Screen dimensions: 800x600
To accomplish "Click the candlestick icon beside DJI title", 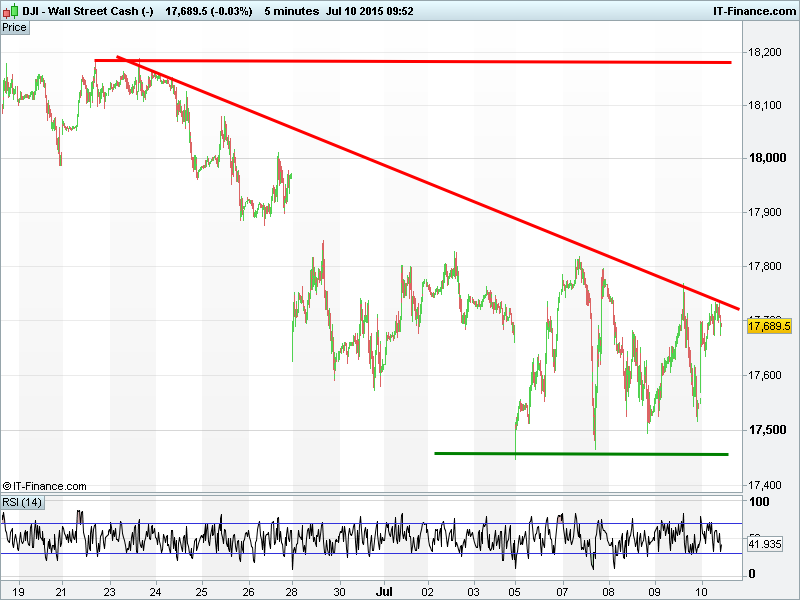I will coord(11,10).
